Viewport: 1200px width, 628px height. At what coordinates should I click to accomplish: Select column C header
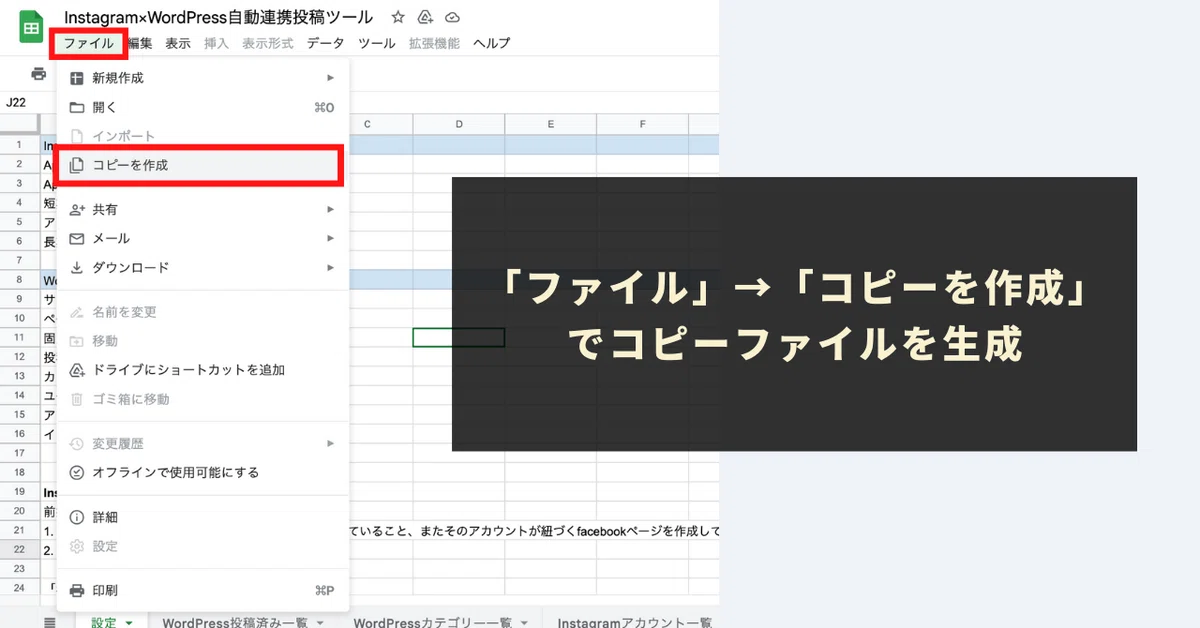click(x=380, y=124)
